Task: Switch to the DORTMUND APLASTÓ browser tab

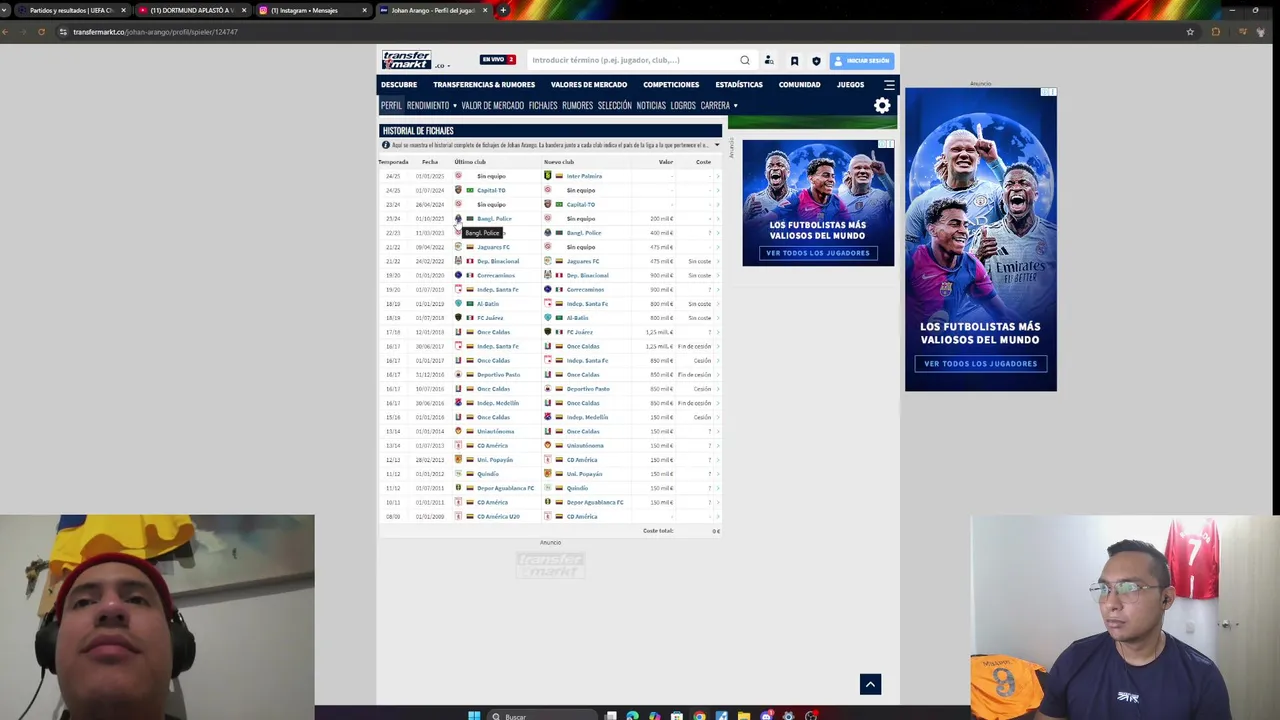Action: (x=191, y=10)
